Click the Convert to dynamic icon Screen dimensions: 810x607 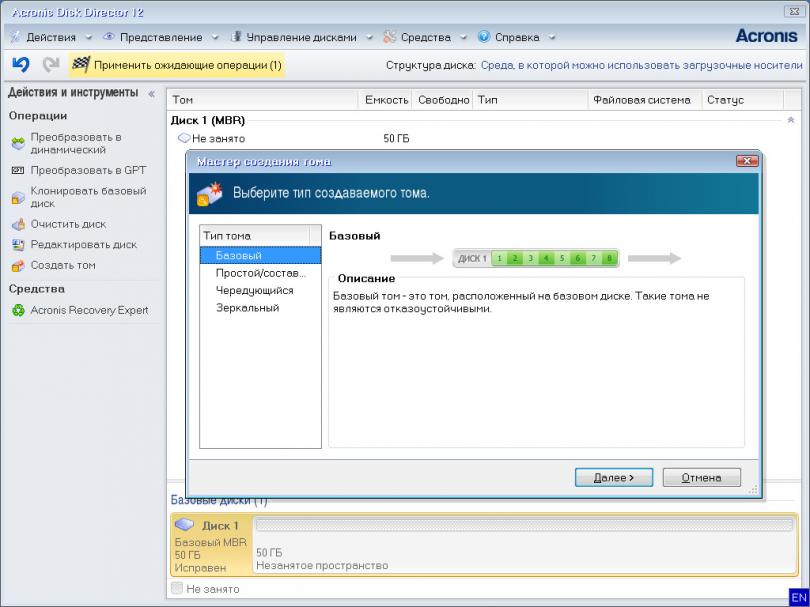point(18,143)
